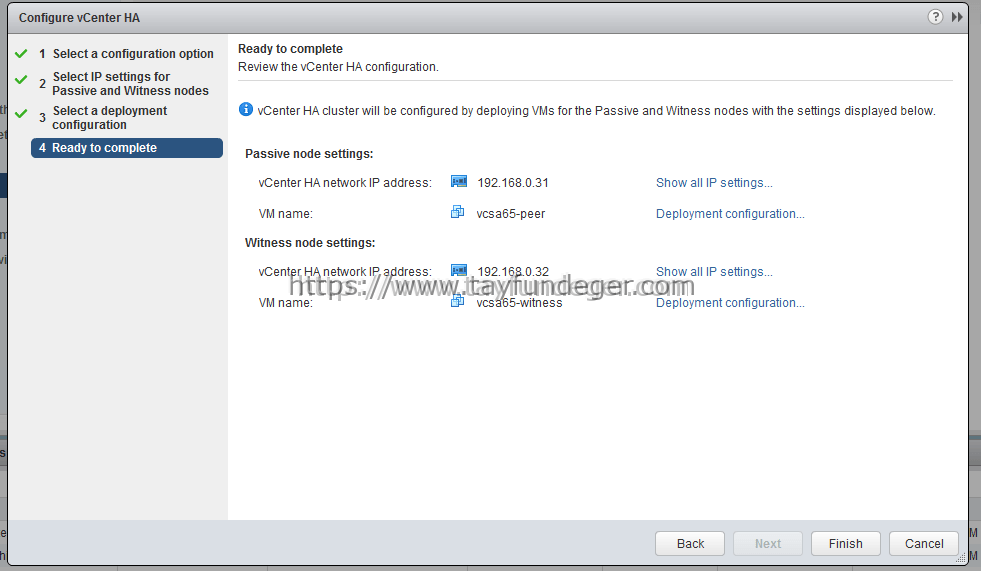
Task: Click the witness IP address 192.168.0.32
Action: (x=513, y=271)
